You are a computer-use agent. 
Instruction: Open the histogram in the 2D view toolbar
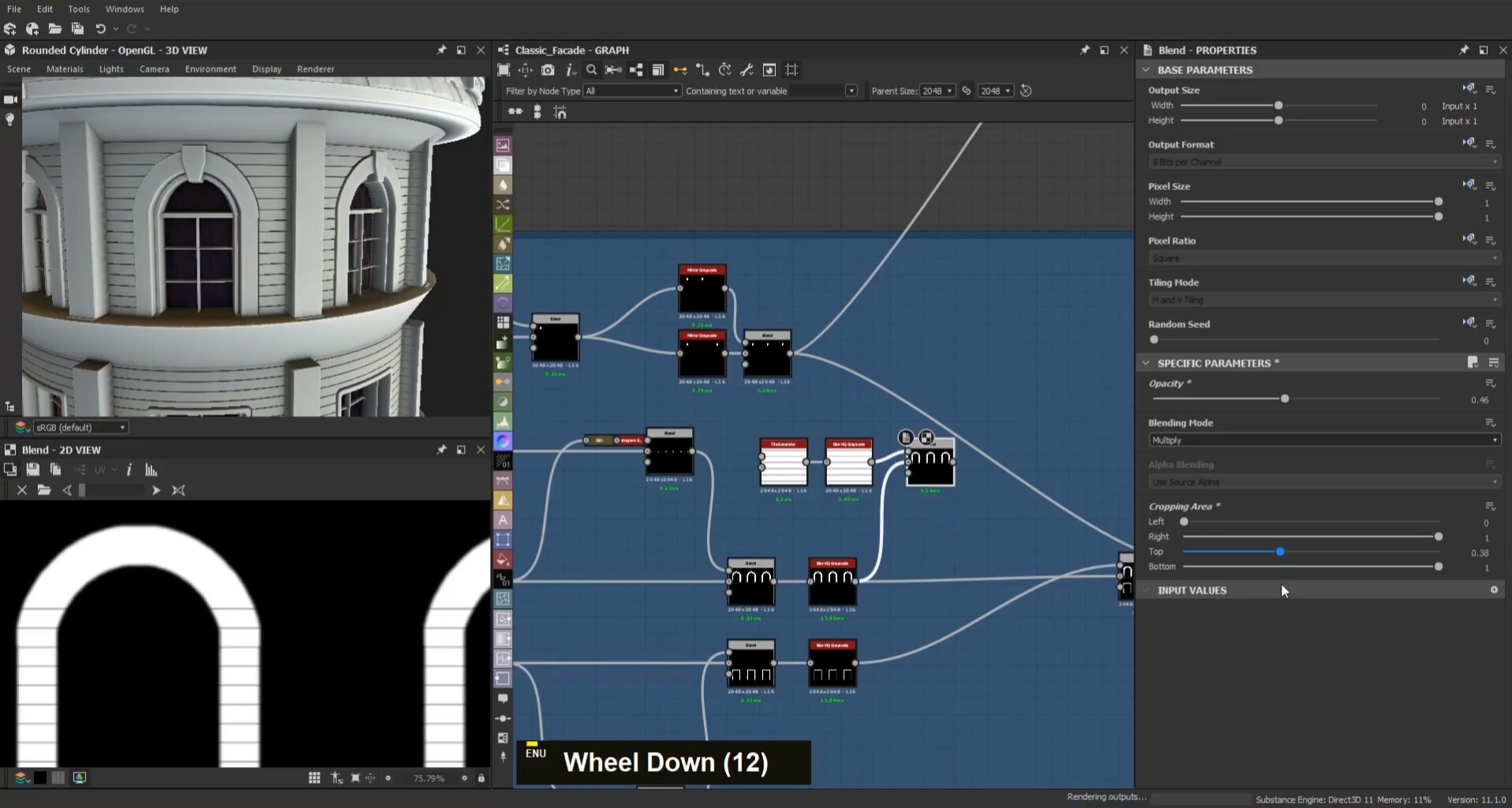tap(152, 470)
